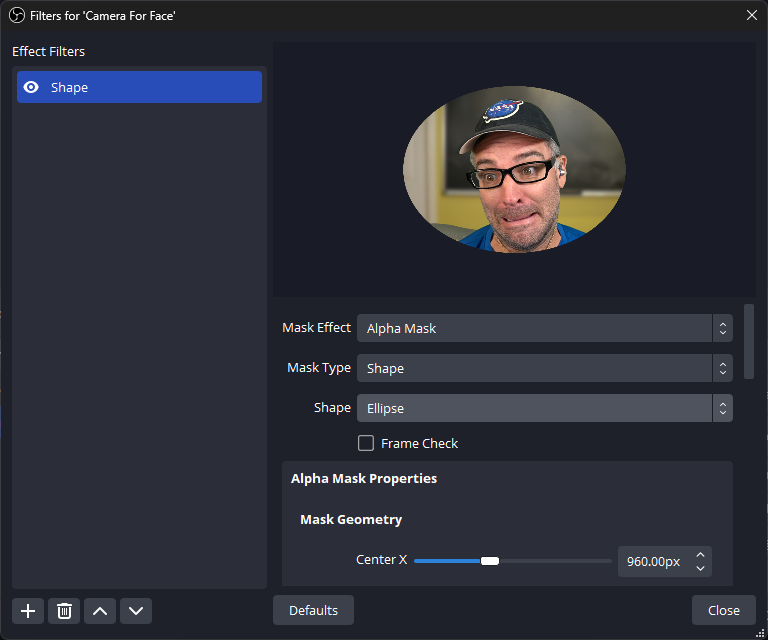Open the Mask Effect dropdown
This screenshot has height=640, width=768.
(544, 328)
